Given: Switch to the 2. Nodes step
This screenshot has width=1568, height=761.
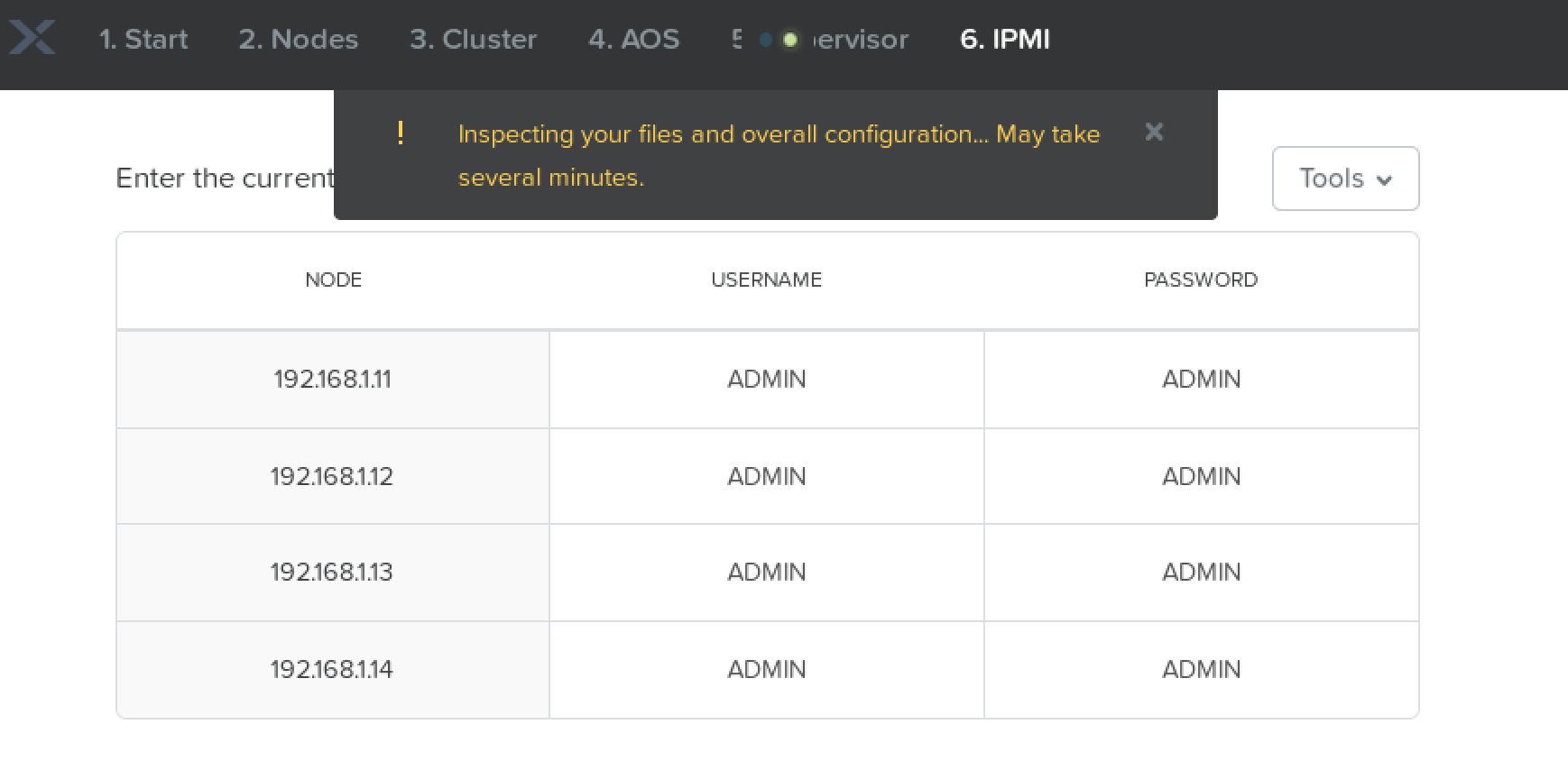Looking at the screenshot, I should click(299, 40).
